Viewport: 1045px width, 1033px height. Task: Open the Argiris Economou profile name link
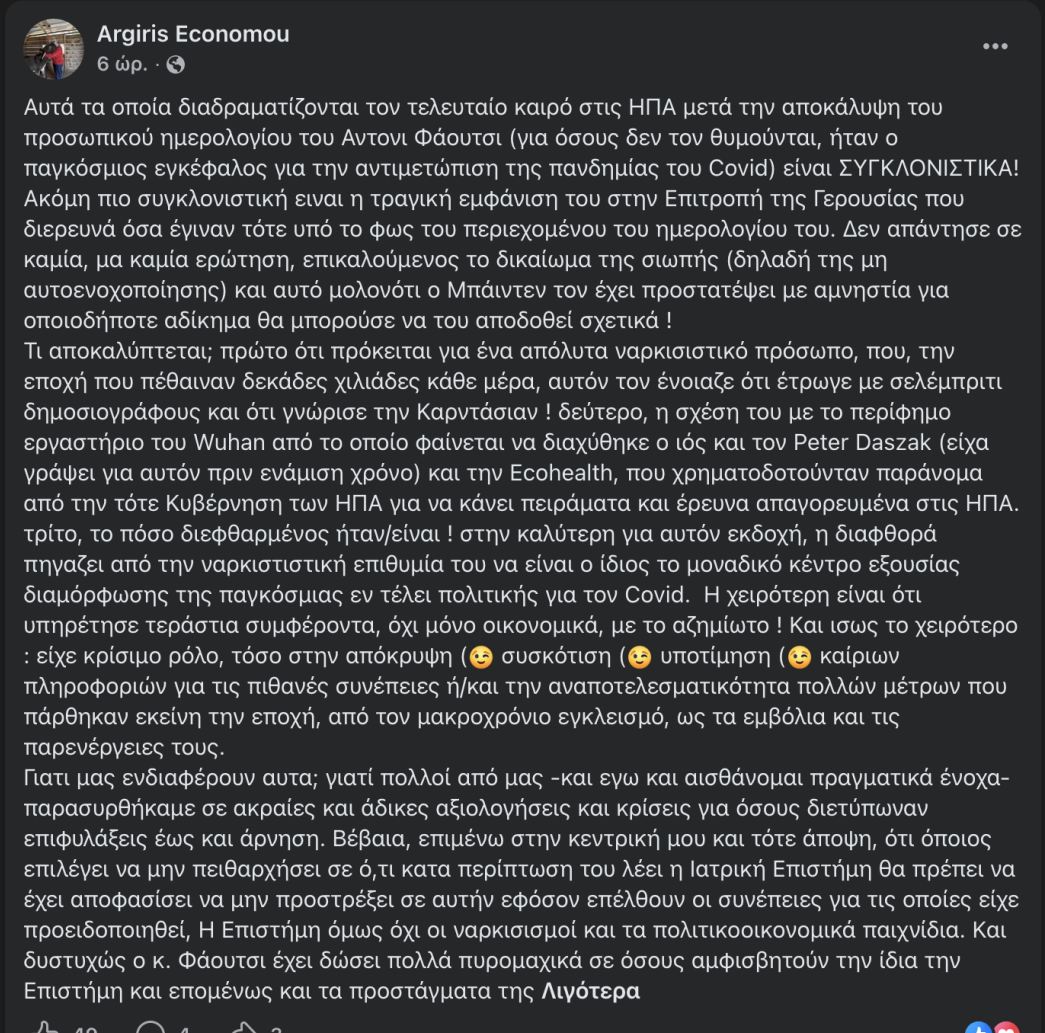193,34
